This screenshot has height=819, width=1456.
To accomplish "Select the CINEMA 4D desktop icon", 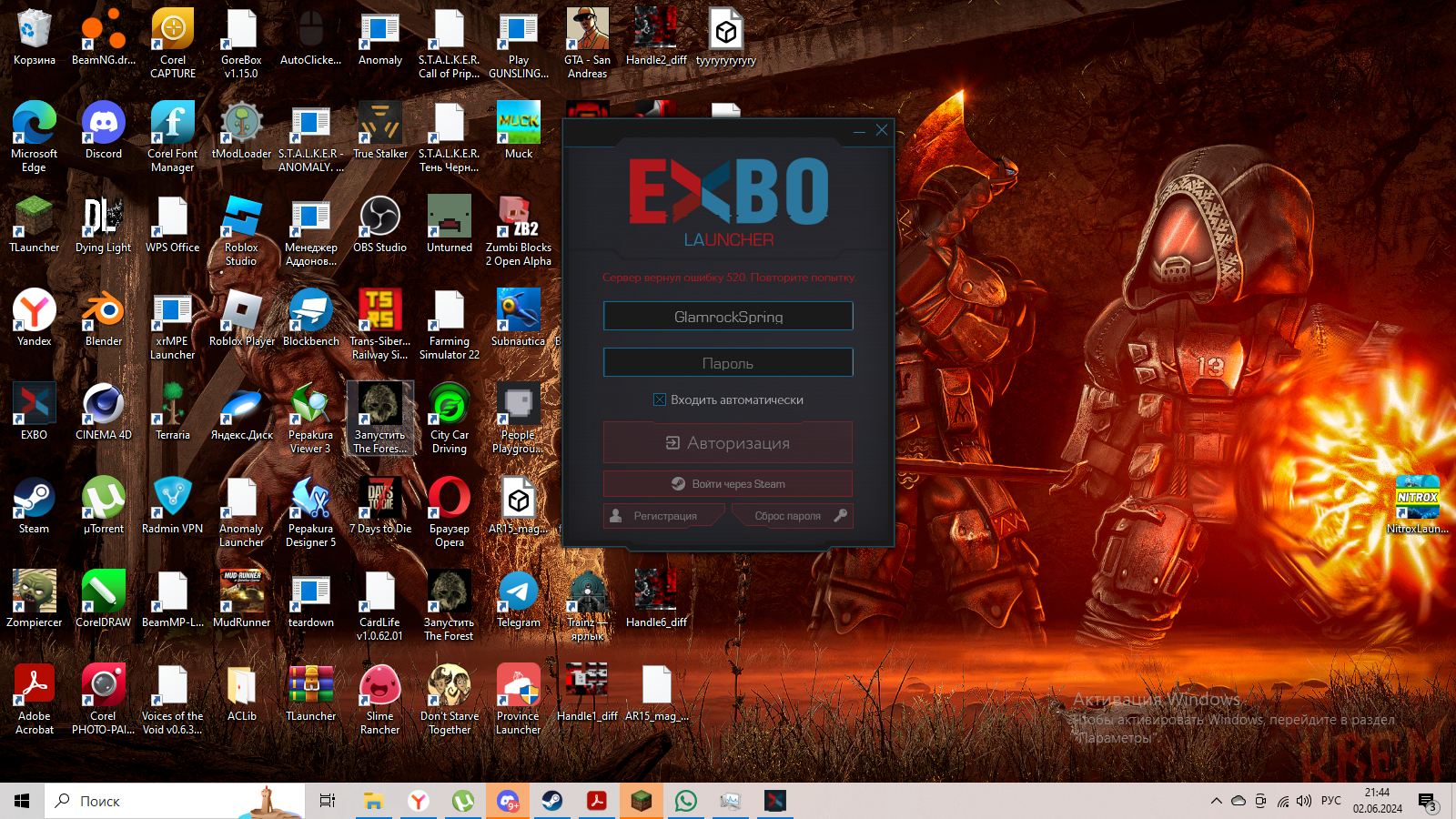I will 104,413.
